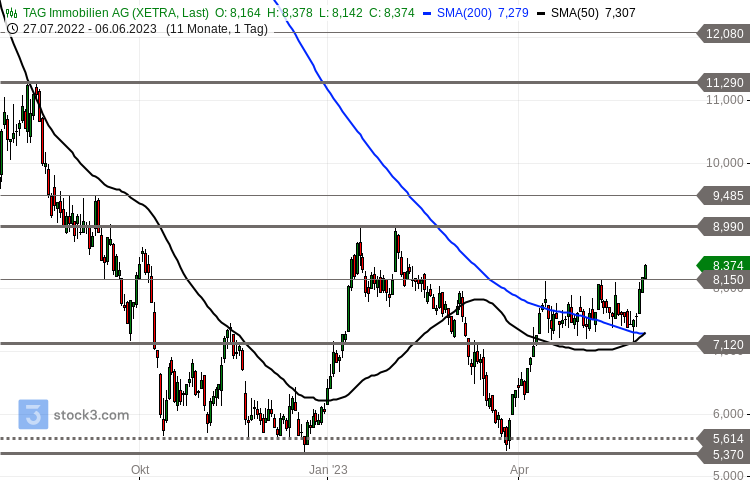
Task: Click the green 8,374 current price label
Action: [x=723, y=265]
